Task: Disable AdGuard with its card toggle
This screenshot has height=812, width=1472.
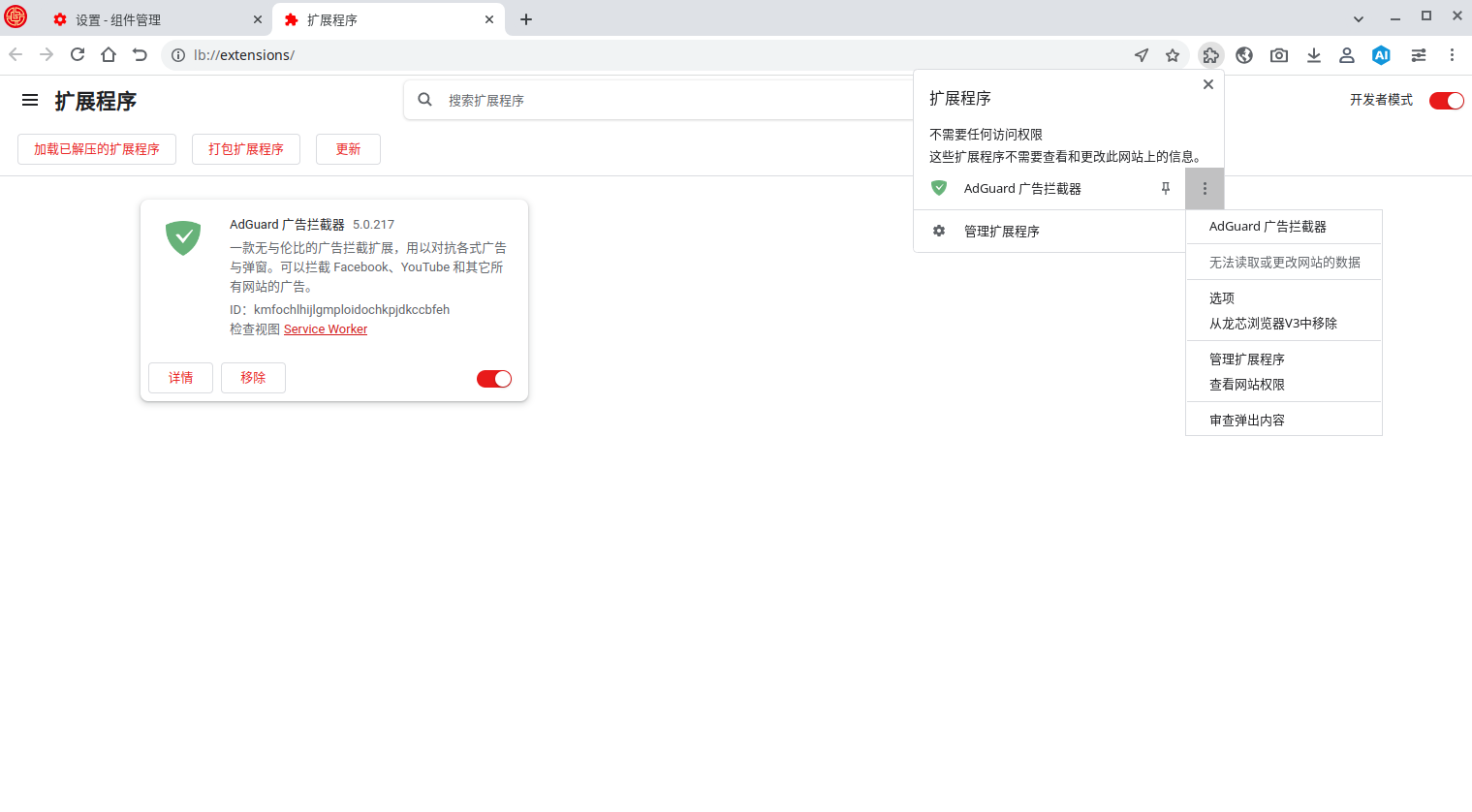Action: click(x=494, y=379)
